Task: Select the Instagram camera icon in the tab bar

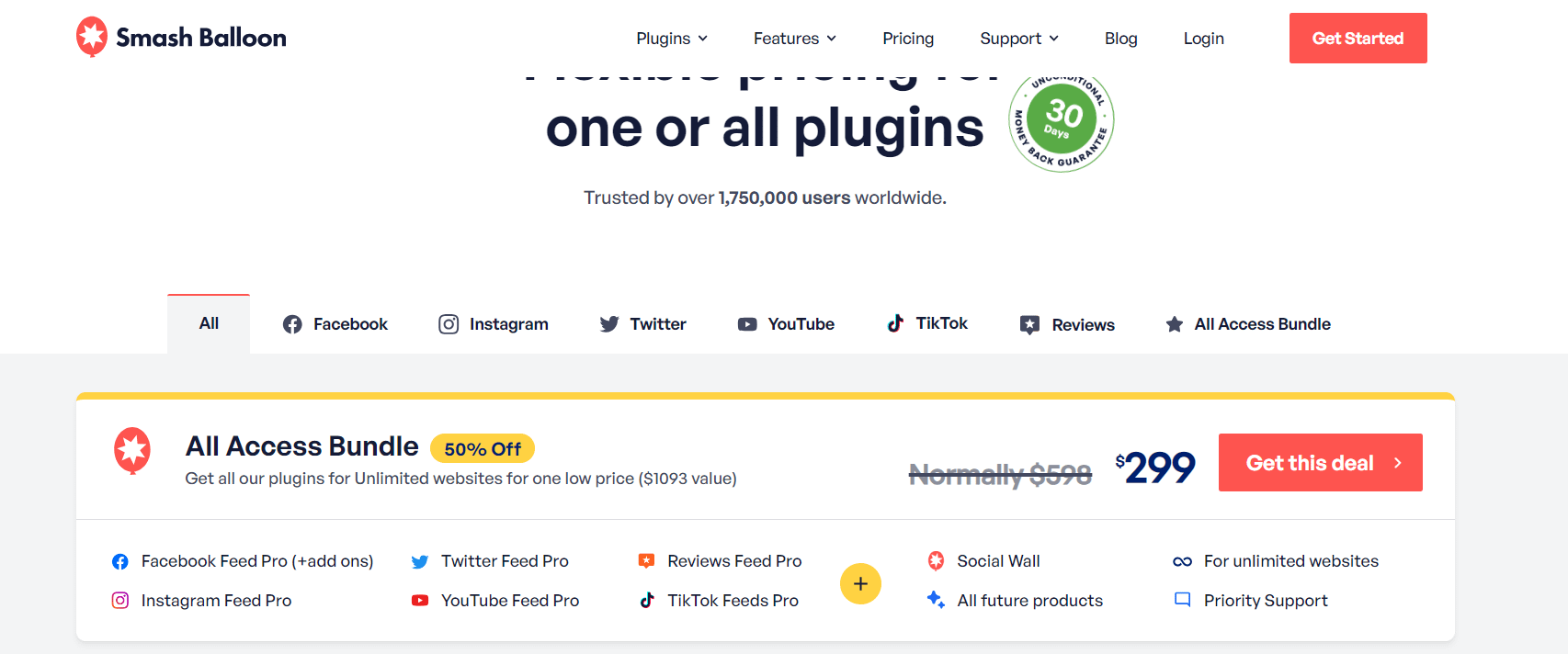Action: [449, 323]
